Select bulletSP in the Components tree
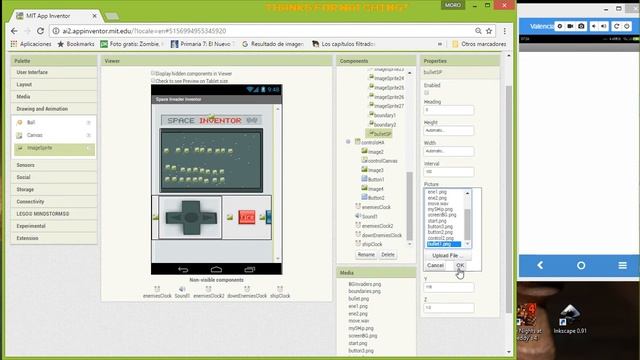The width and height of the screenshot is (640, 360). tap(379, 133)
